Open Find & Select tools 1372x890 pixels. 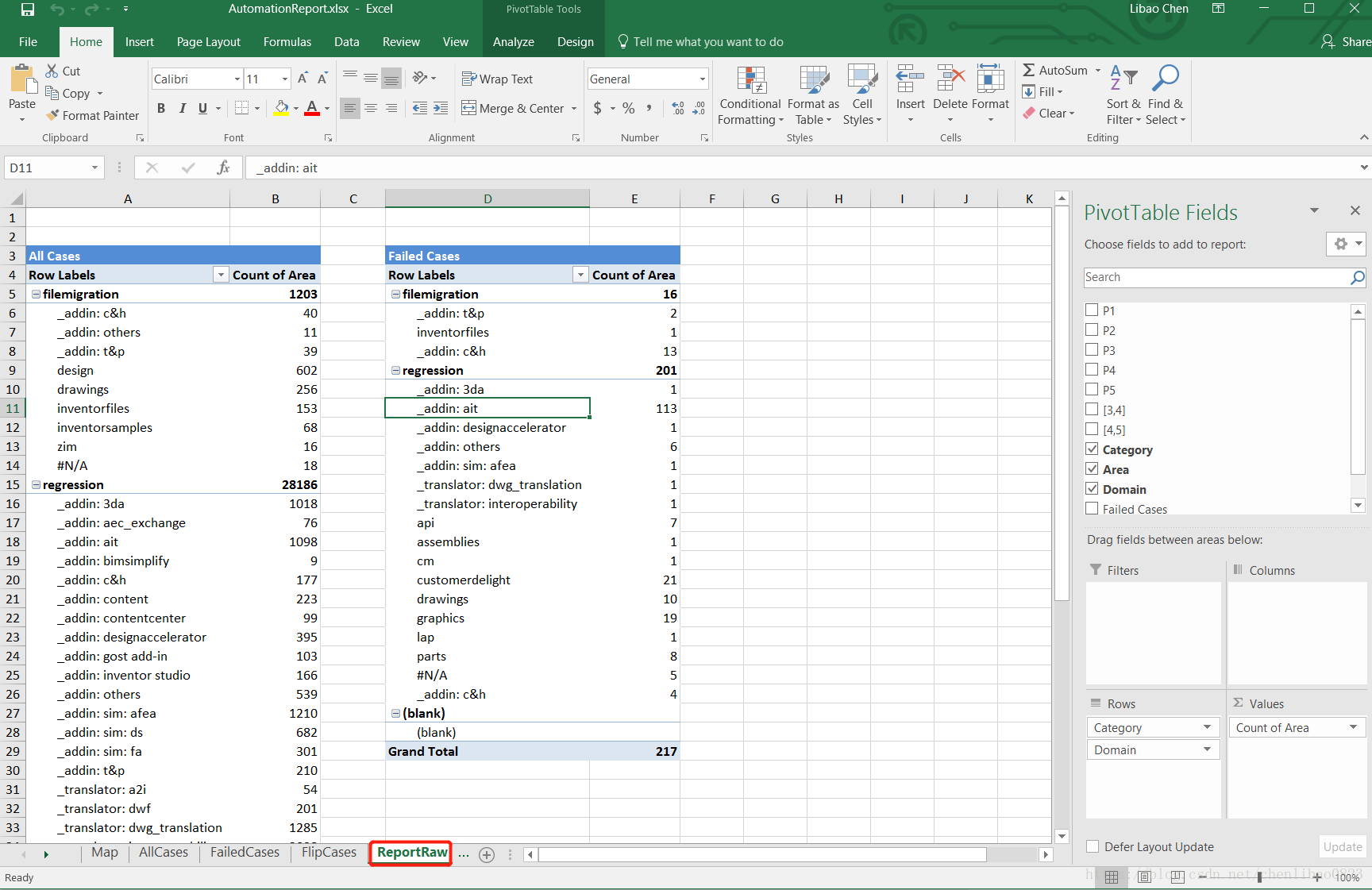1165,97
